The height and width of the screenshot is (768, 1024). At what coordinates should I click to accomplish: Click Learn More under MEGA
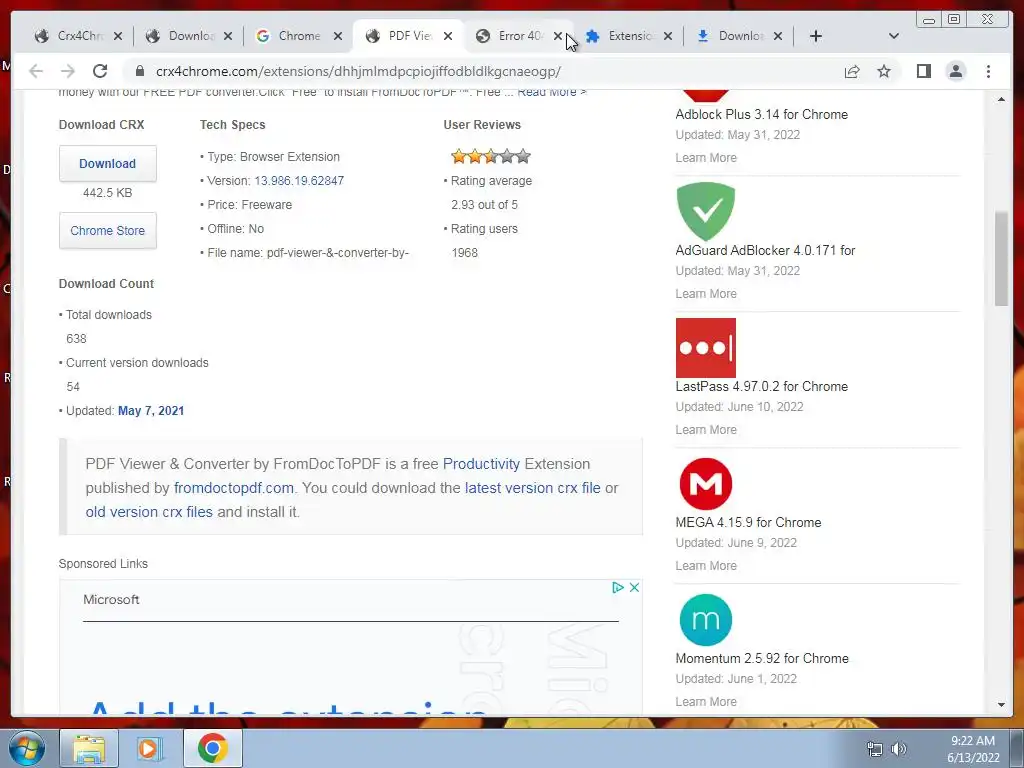point(706,566)
